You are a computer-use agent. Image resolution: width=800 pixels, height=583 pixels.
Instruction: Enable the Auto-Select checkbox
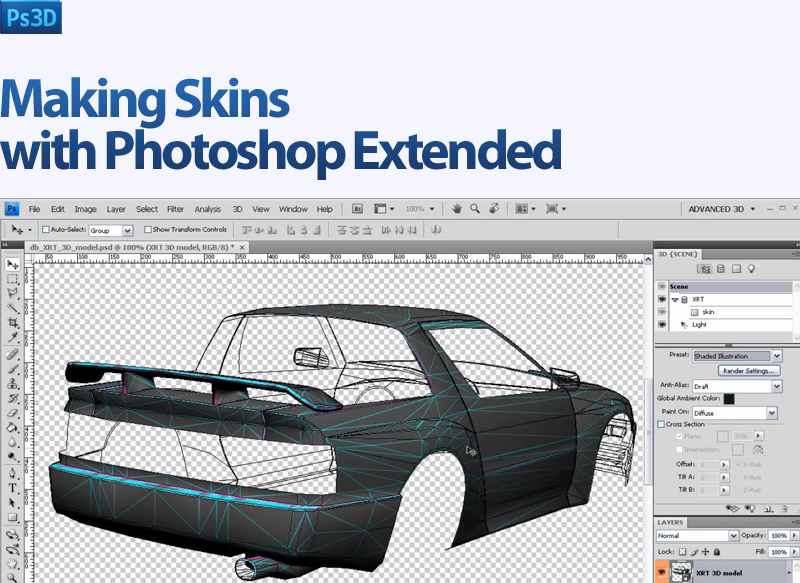point(45,230)
